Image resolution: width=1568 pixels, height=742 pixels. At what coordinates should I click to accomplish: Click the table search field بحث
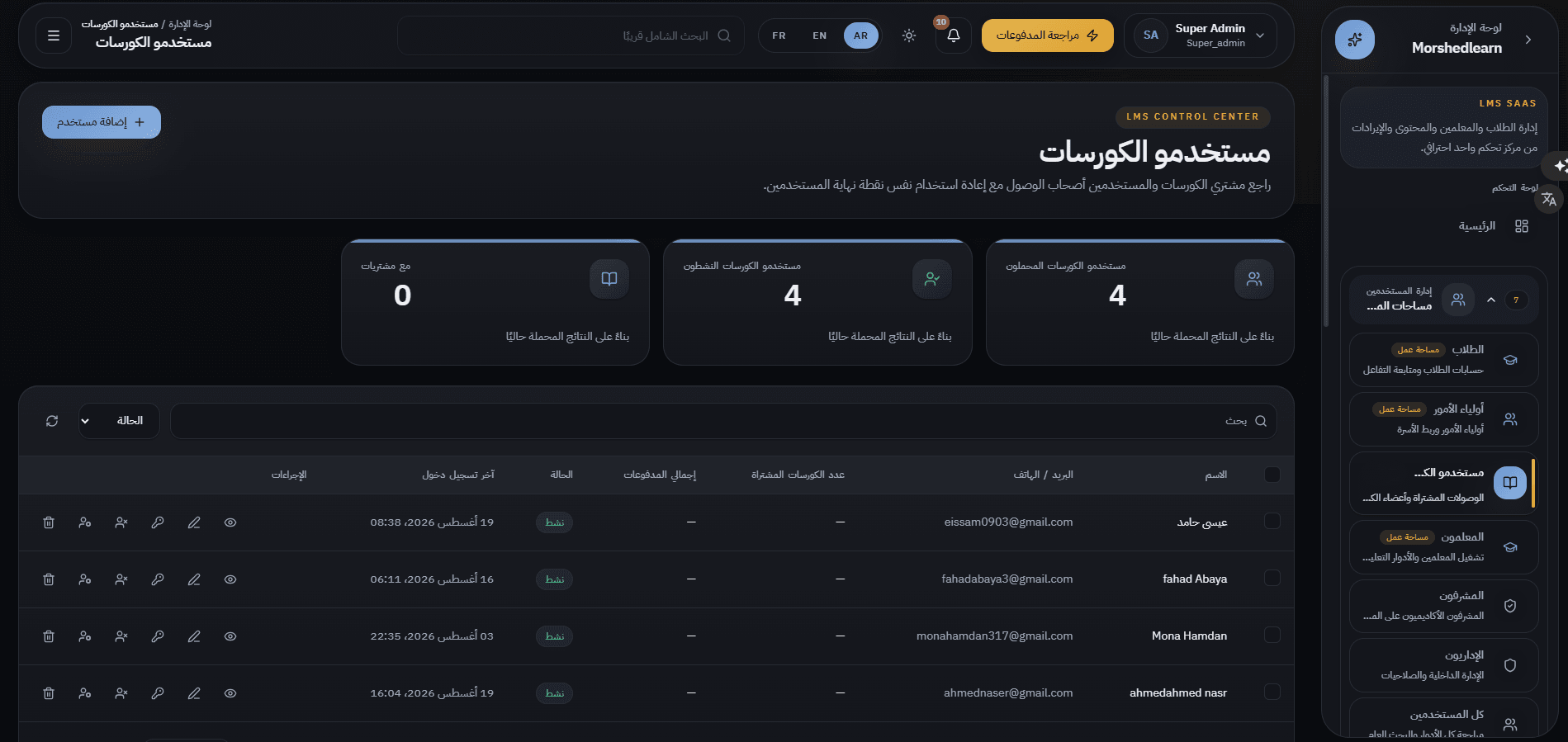point(723,421)
